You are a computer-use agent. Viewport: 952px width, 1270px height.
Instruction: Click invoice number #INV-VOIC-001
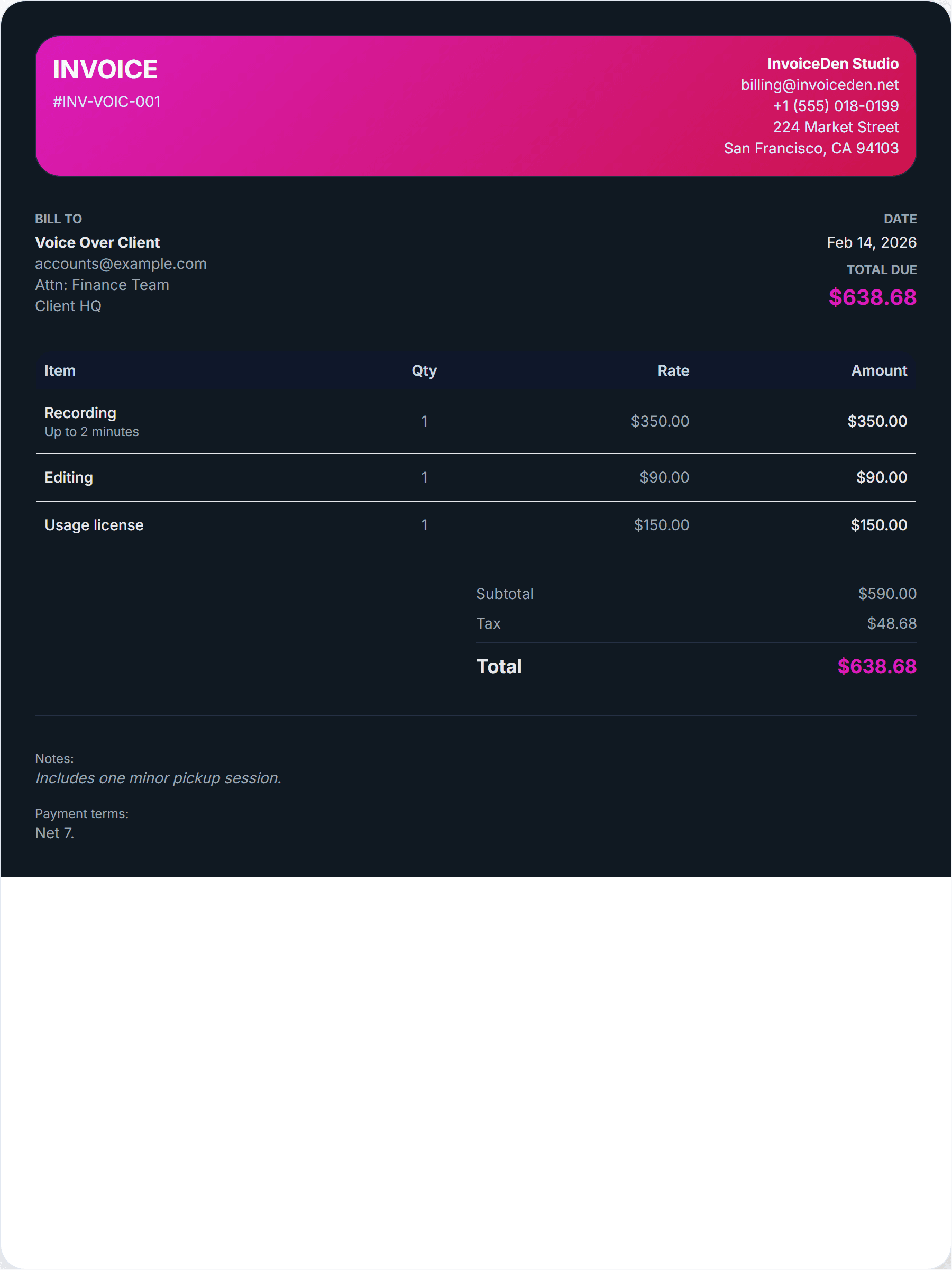point(106,102)
